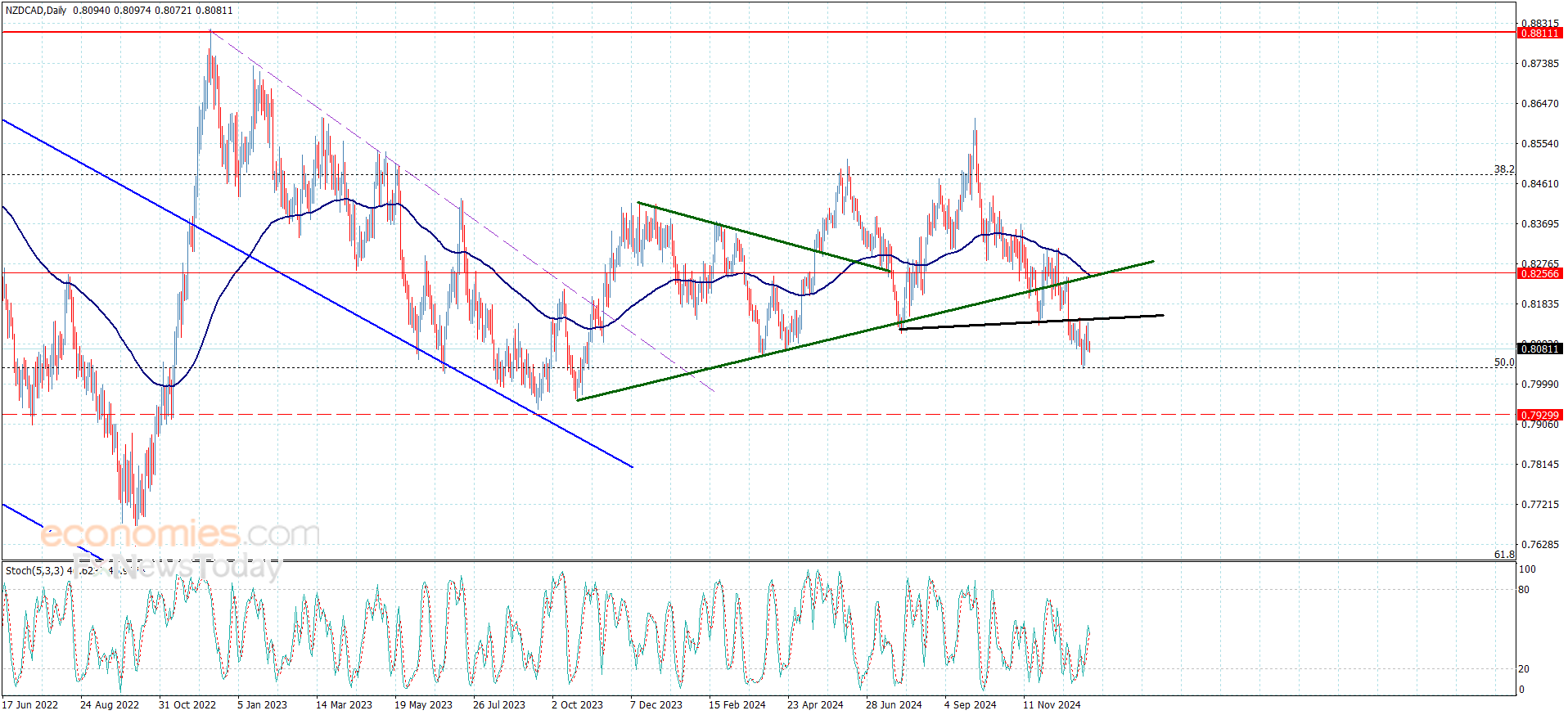Click the 2 Oct 2023 date label
The image size is (1568, 715).
tap(577, 704)
